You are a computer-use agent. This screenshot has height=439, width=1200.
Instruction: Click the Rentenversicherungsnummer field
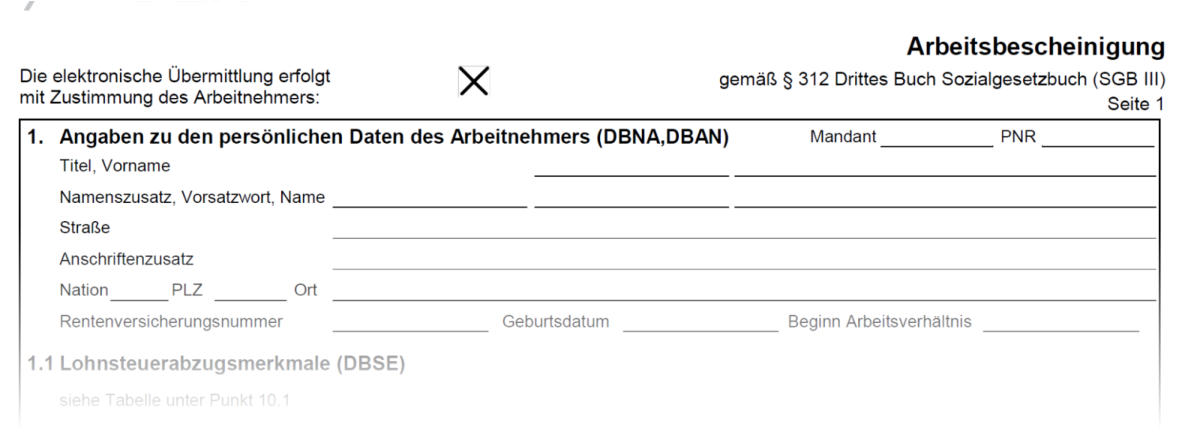[410, 322]
